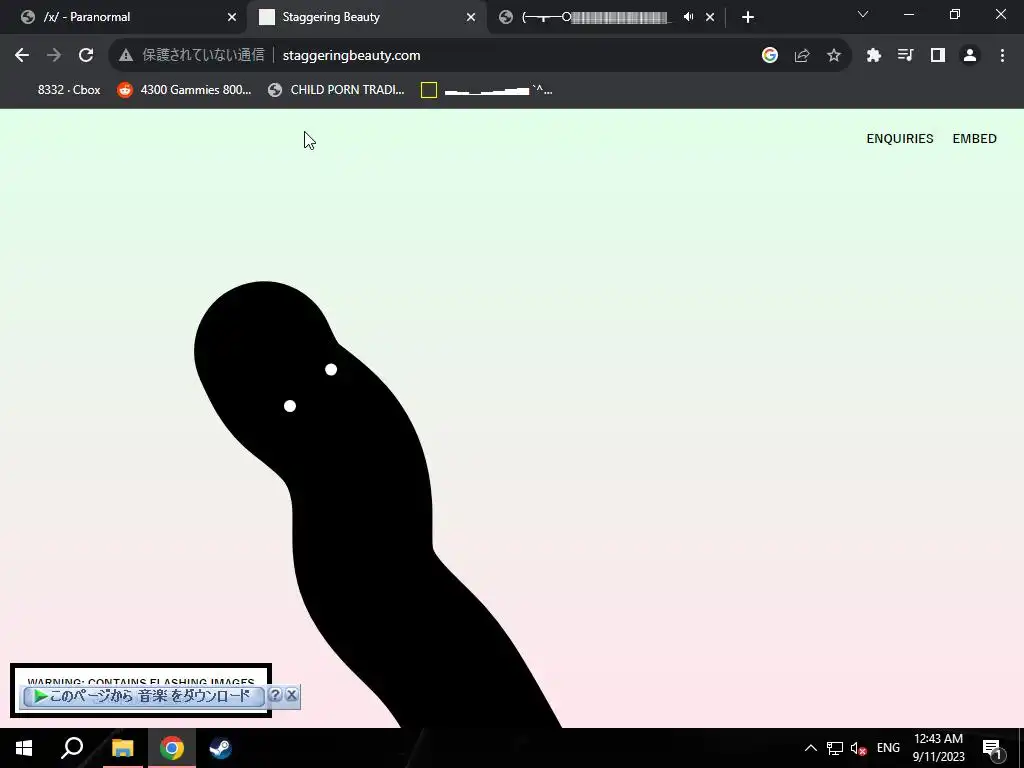Screen dimensions: 1024x768
Task: Open the media controls toolbar icon
Action: (906, 56)
